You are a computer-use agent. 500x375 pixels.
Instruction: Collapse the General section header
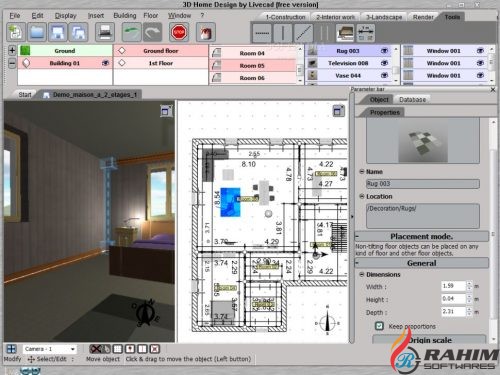[421, 263]
